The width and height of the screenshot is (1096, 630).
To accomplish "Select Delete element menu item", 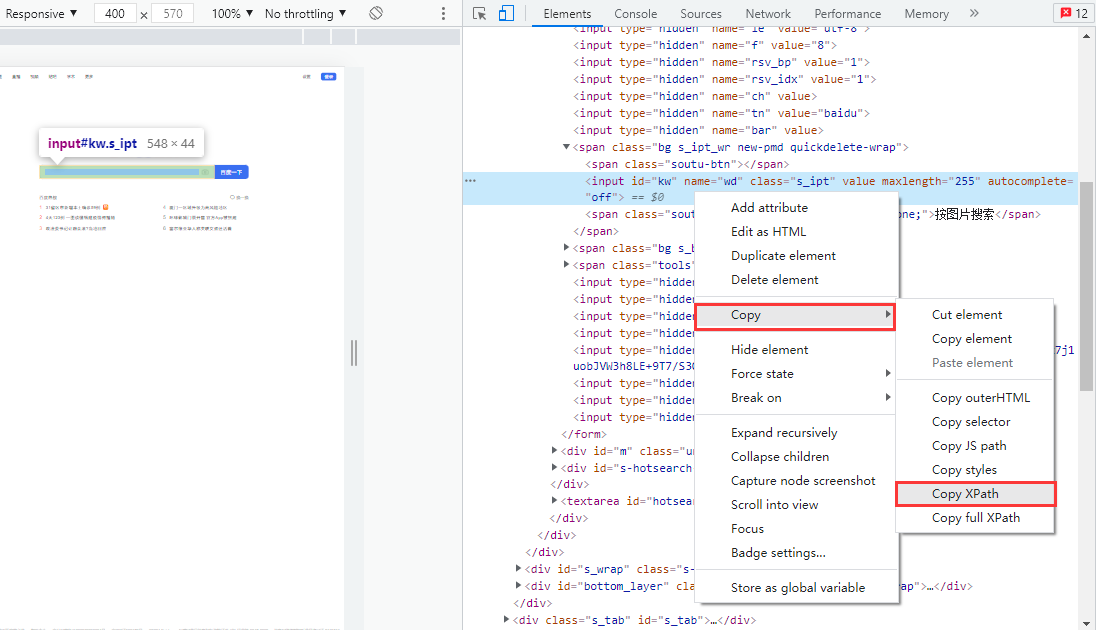I will pos(796,280).
